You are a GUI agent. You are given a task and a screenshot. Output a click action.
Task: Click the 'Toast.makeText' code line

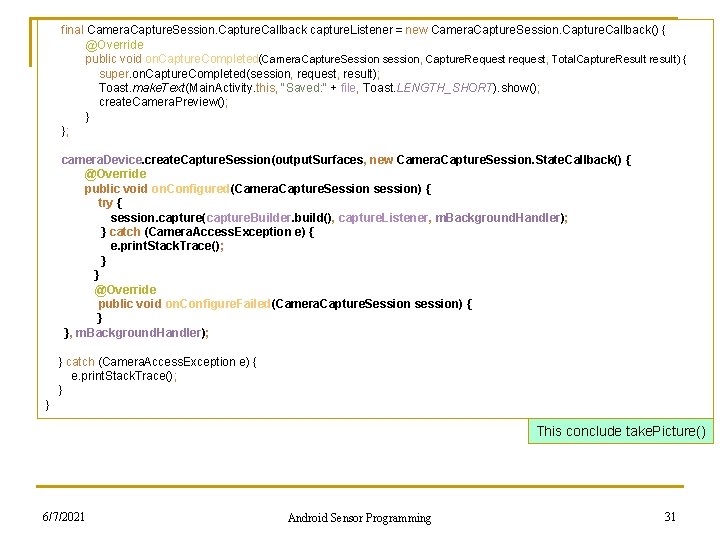319,88
